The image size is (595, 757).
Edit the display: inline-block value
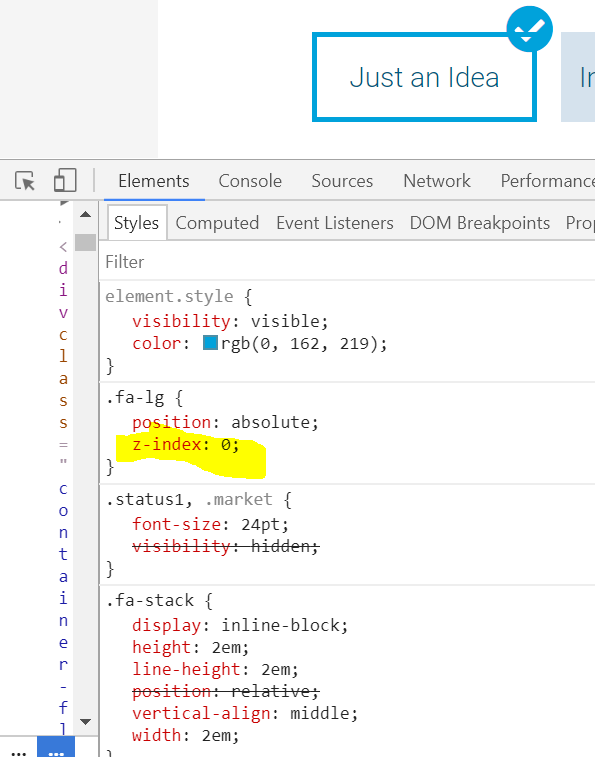280,626
